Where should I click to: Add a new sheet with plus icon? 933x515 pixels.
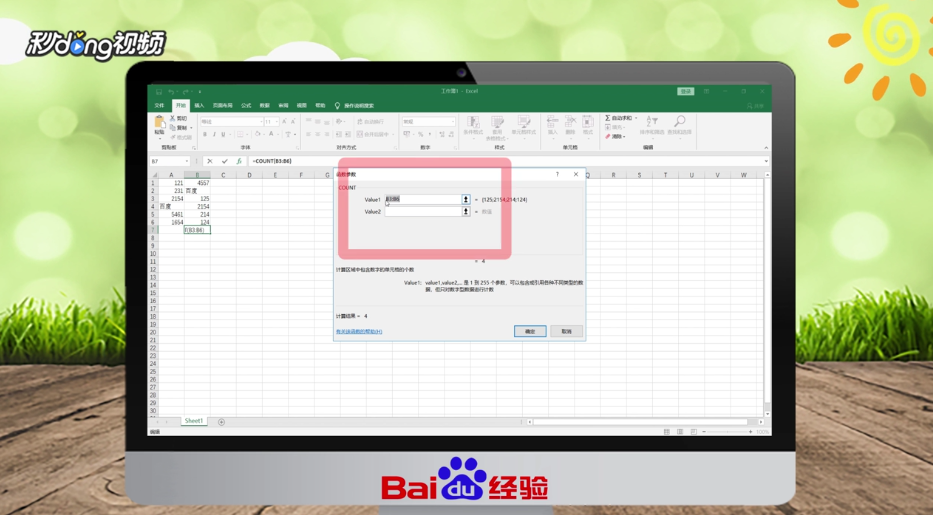click(x=221, y=422)
